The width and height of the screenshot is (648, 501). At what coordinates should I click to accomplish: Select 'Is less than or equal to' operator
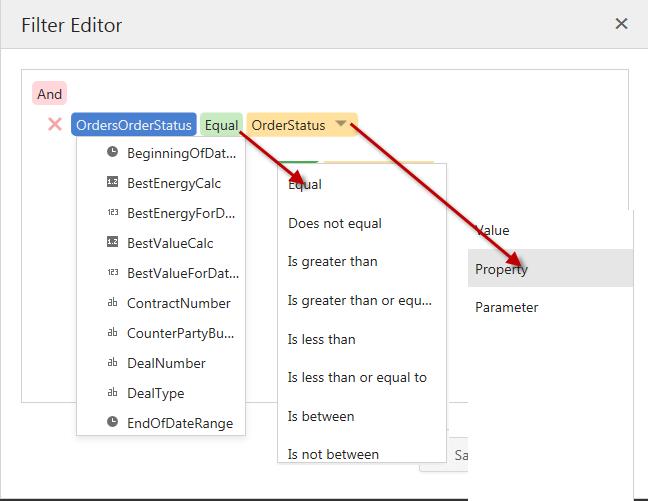tap(356, 377)
